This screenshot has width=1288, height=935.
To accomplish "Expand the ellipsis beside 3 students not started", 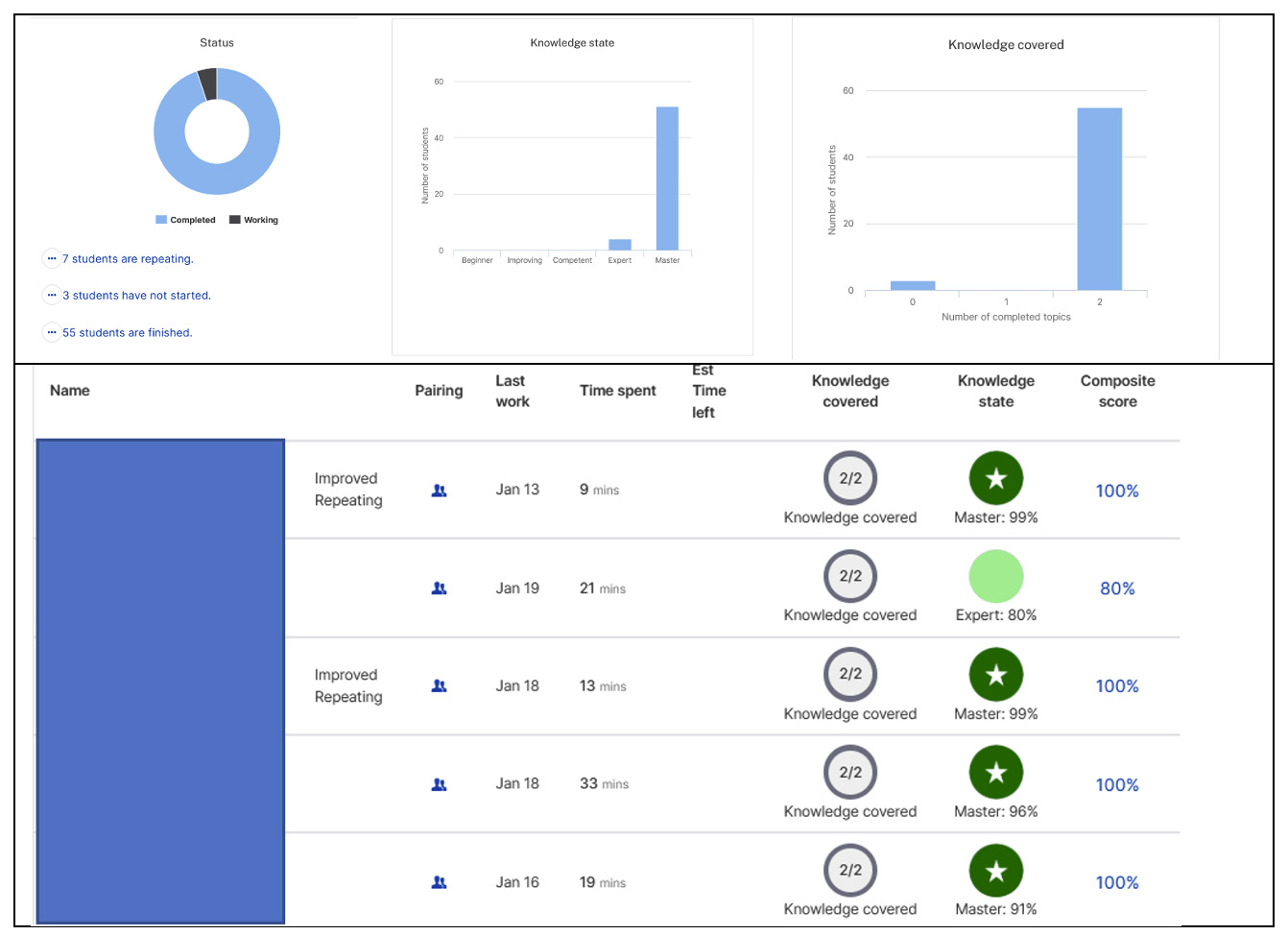I will 52,295.
